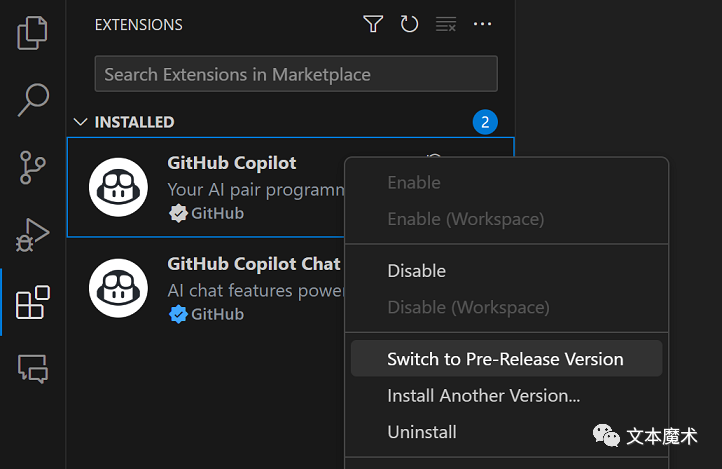Click the Filter Extensions funnel icon
The height and width of the screenshot is (469, 722).
[373, 24]
